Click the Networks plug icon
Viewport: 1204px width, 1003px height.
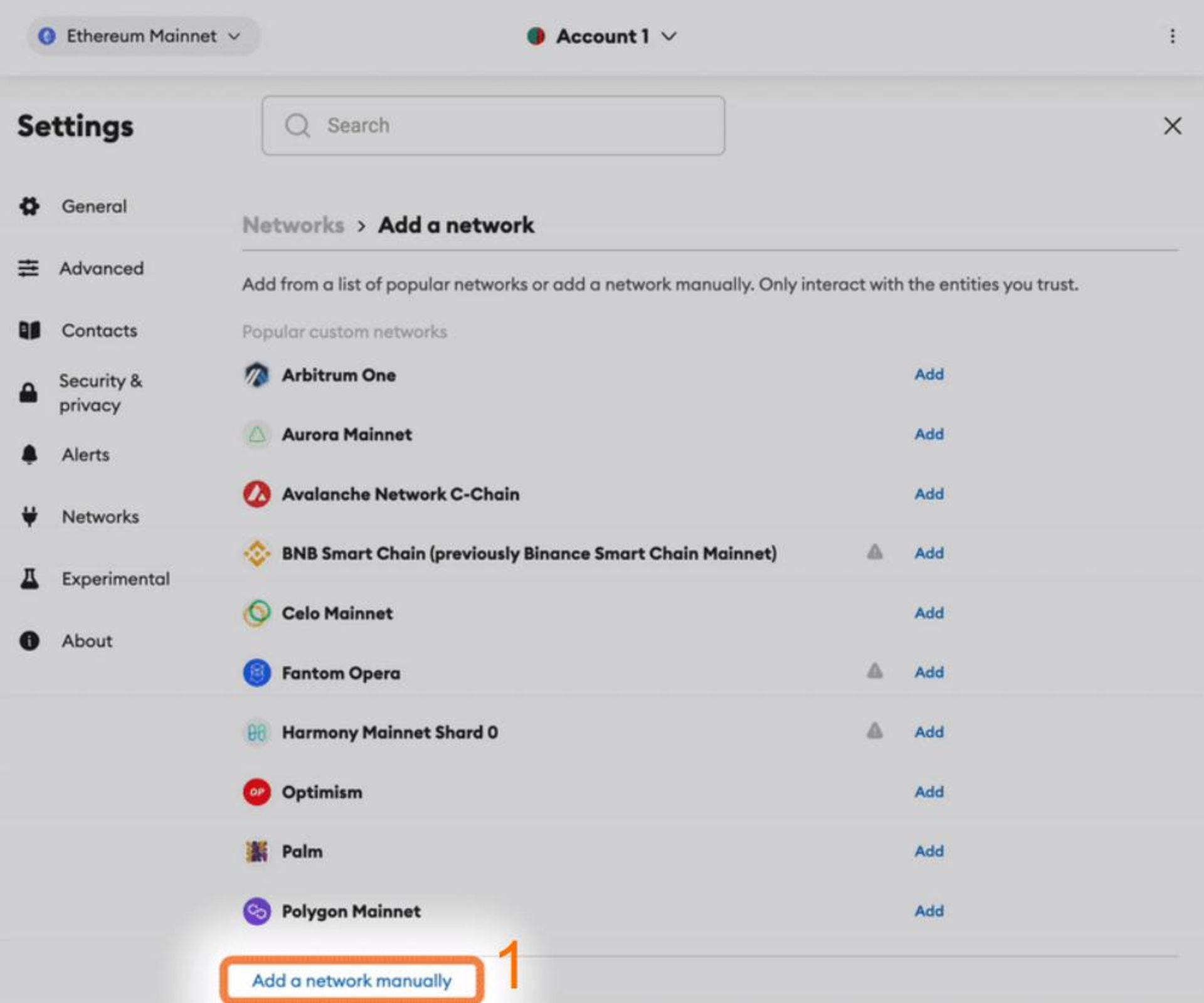coord(29,517)
